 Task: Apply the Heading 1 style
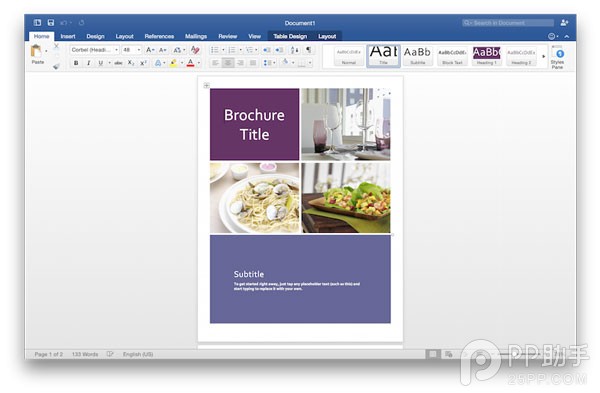[x=486, y=56]
